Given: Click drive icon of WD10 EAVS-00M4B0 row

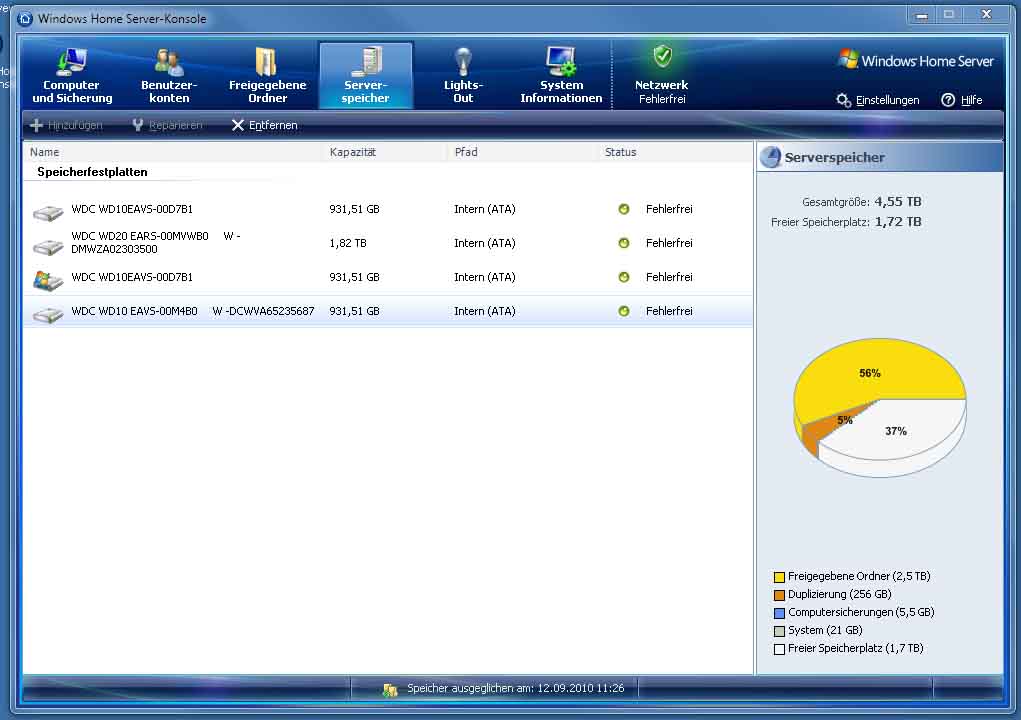Looking at the screenshot, I should (x=48, y=314).
